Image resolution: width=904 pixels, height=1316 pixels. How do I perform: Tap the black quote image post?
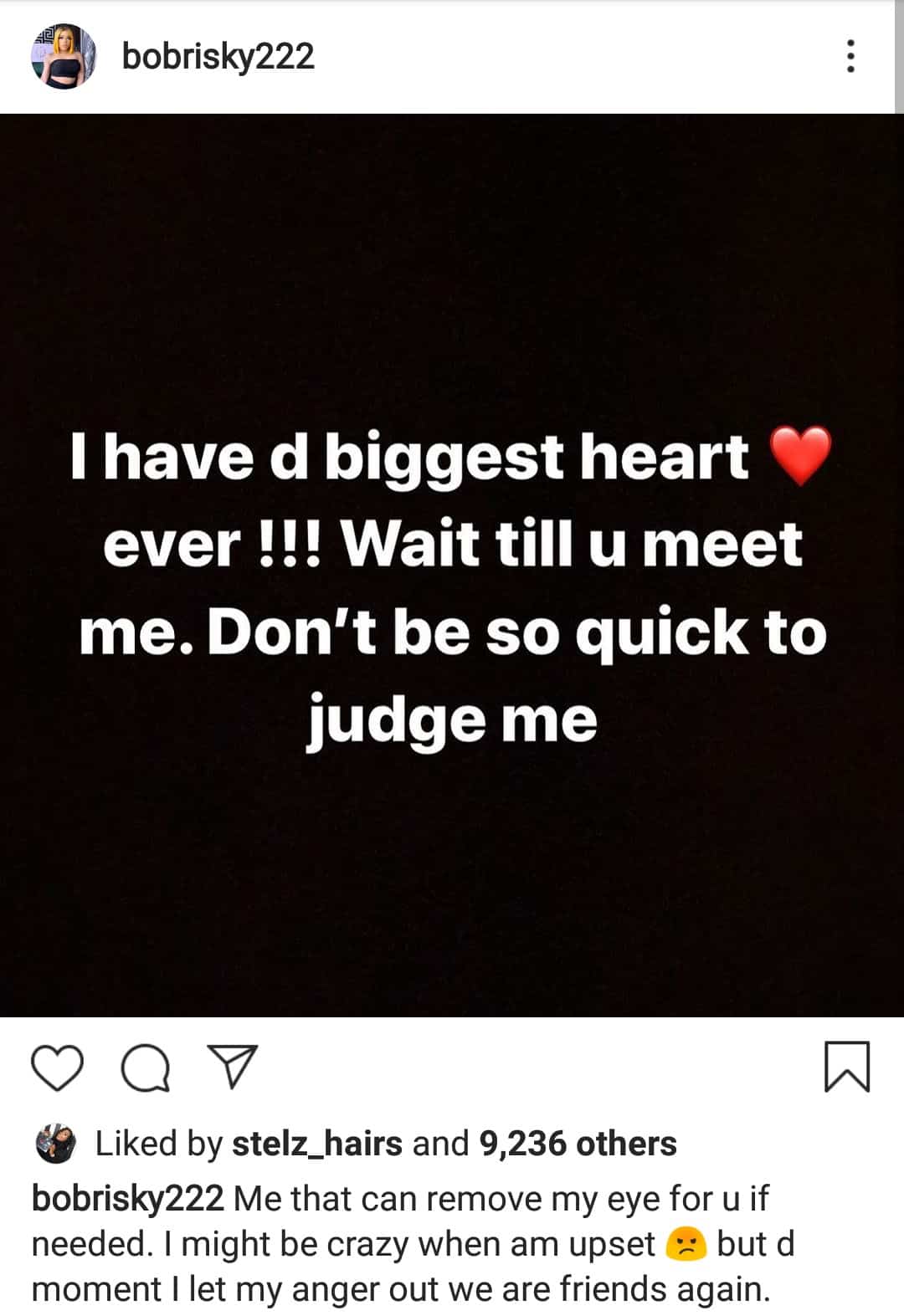pyautogui.click(x=452, y=565)
